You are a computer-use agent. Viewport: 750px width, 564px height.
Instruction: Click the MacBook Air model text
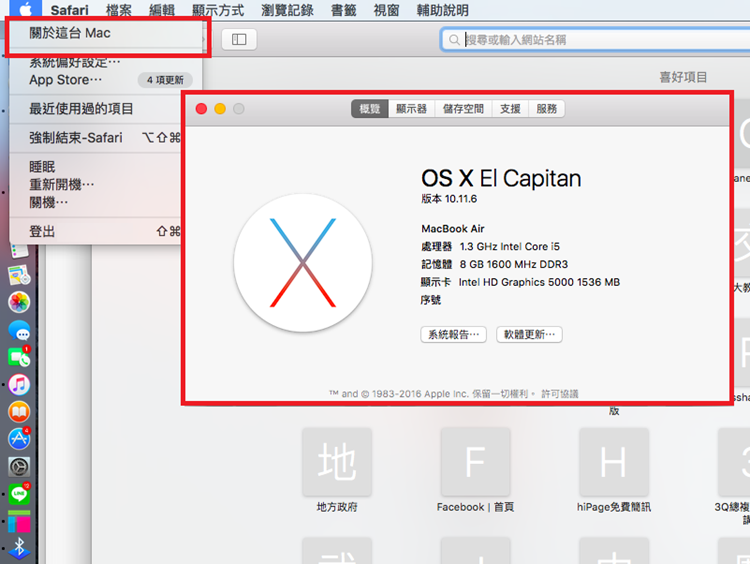(452, 229)
